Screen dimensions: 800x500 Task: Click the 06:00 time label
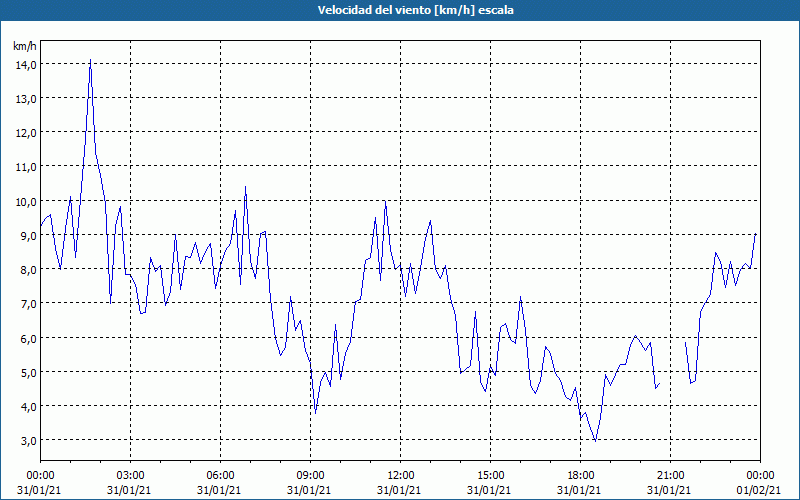(x=220, y=476)
